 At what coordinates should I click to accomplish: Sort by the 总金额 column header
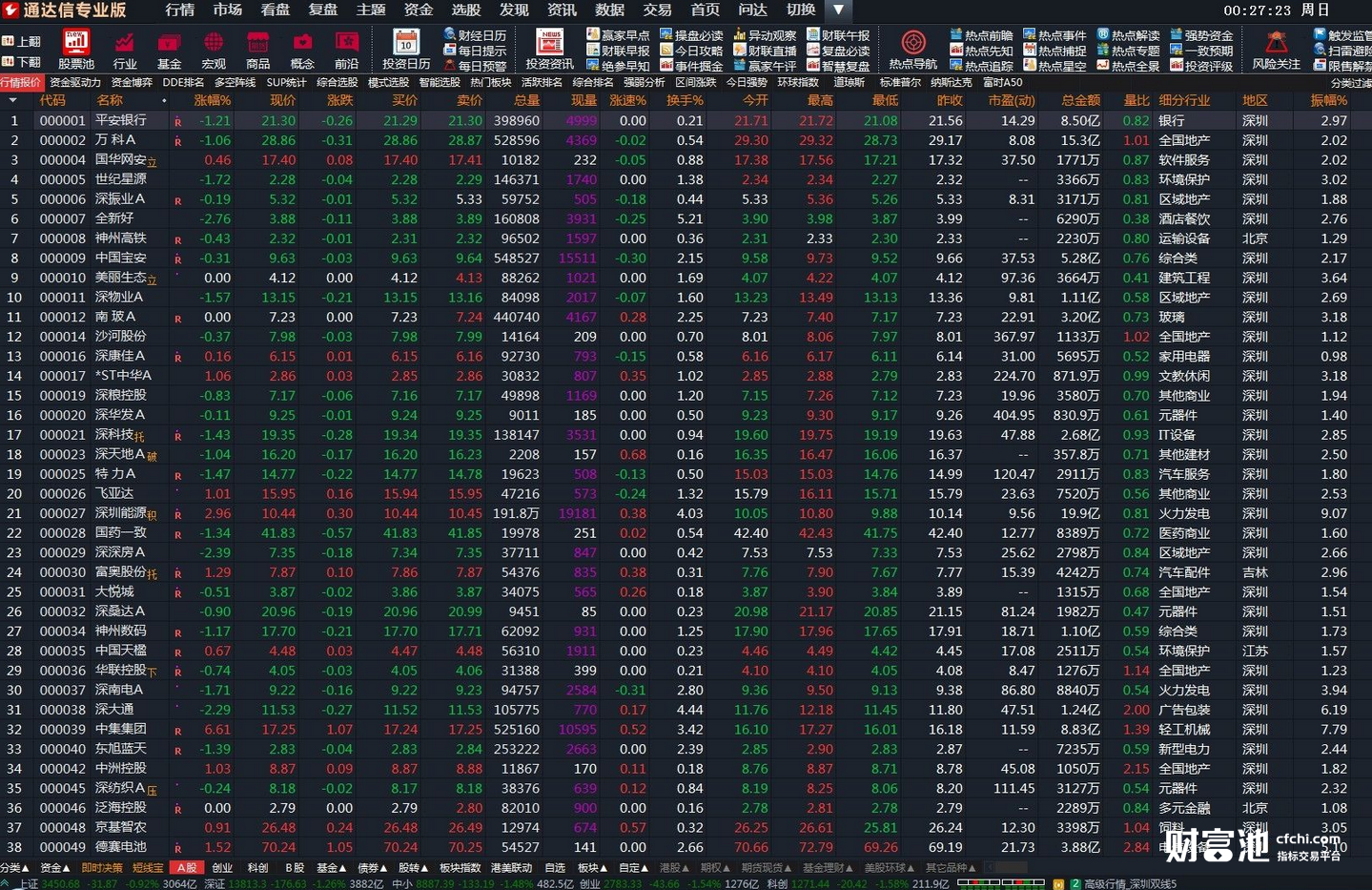pos(1080,100)
